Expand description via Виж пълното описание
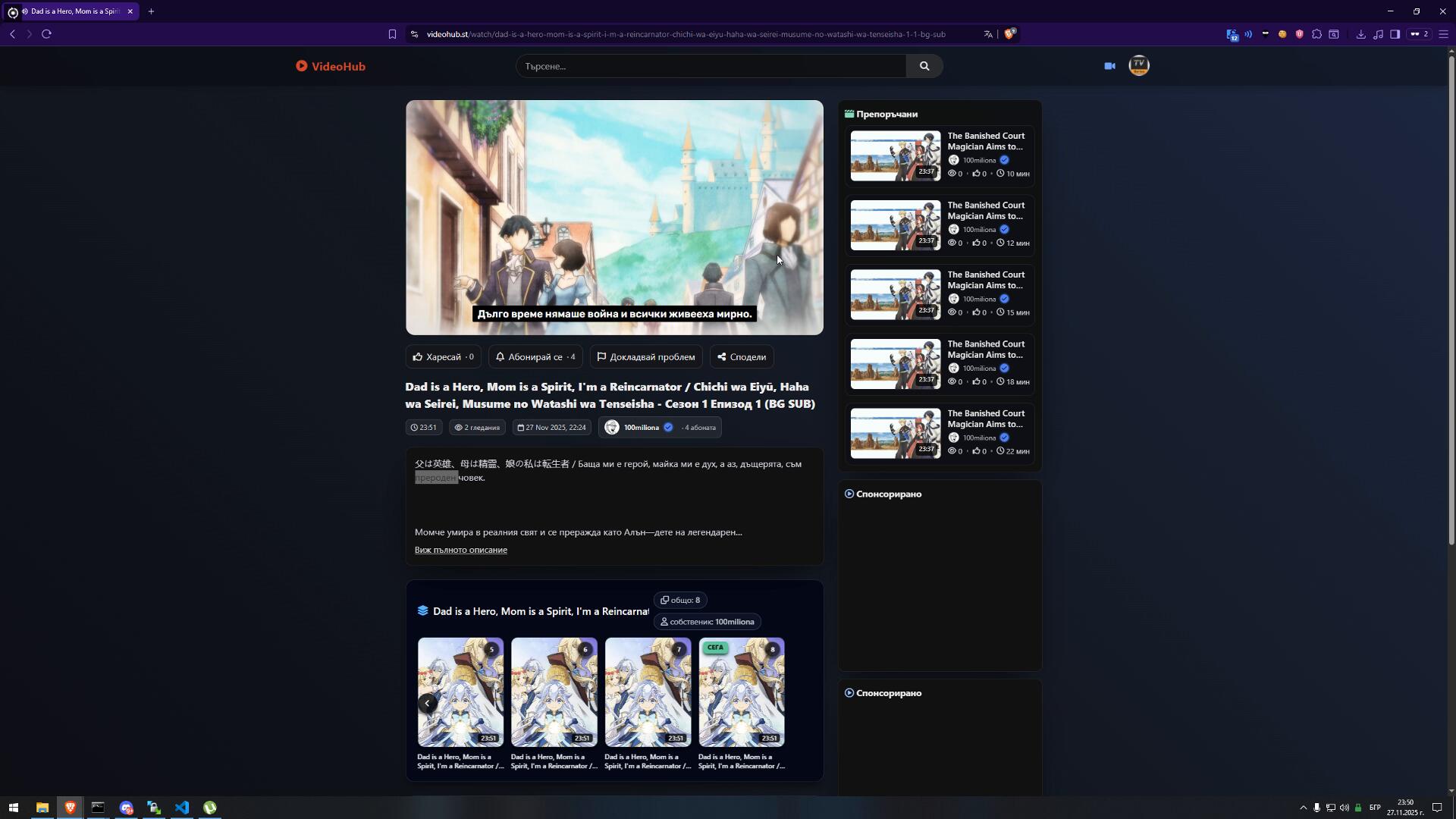 (460, 550)
